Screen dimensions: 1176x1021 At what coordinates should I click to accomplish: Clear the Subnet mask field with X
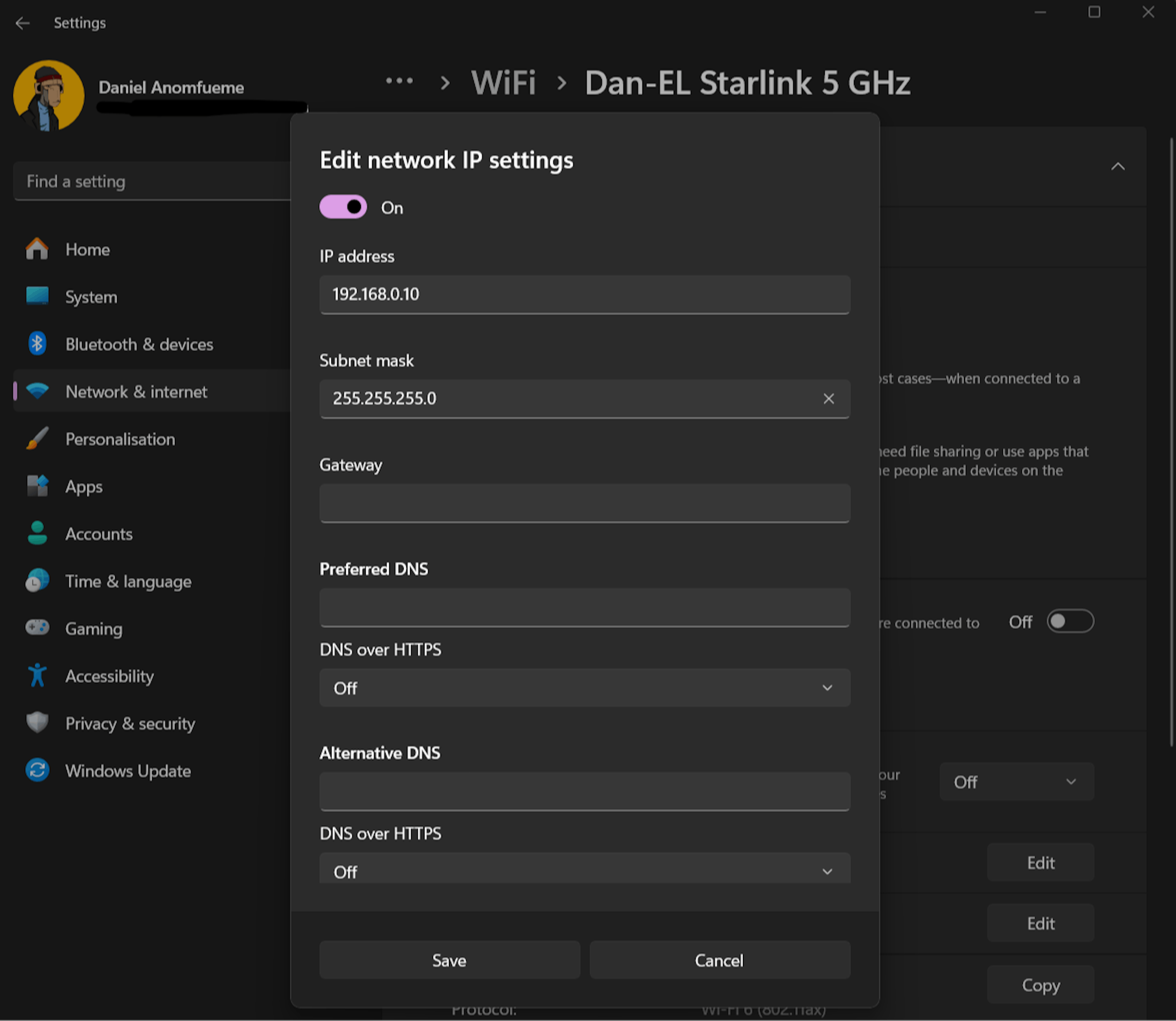coord(828,399)
